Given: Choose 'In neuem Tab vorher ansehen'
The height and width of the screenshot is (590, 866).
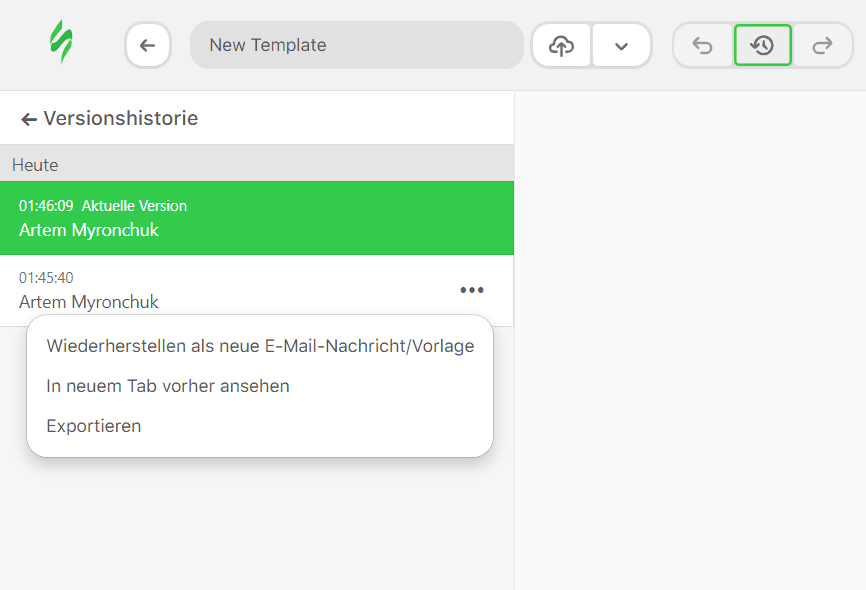Looking at the screenshot, I should 167,386.
